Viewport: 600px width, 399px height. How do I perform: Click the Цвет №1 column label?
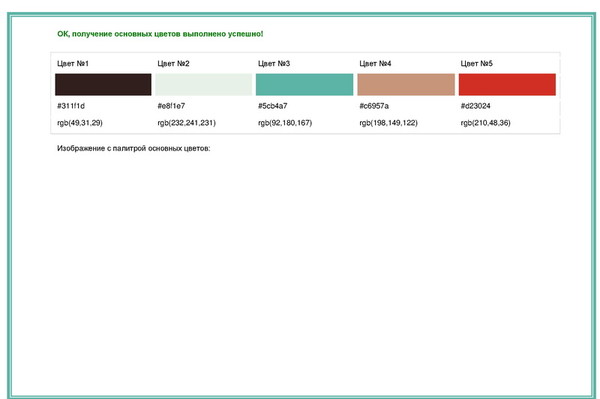[73, 64]
